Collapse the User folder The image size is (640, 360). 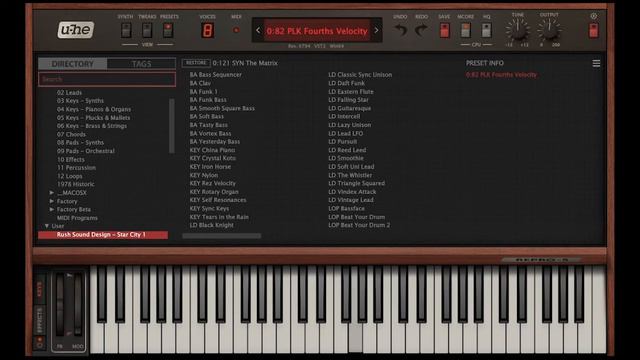coord(47,226)
